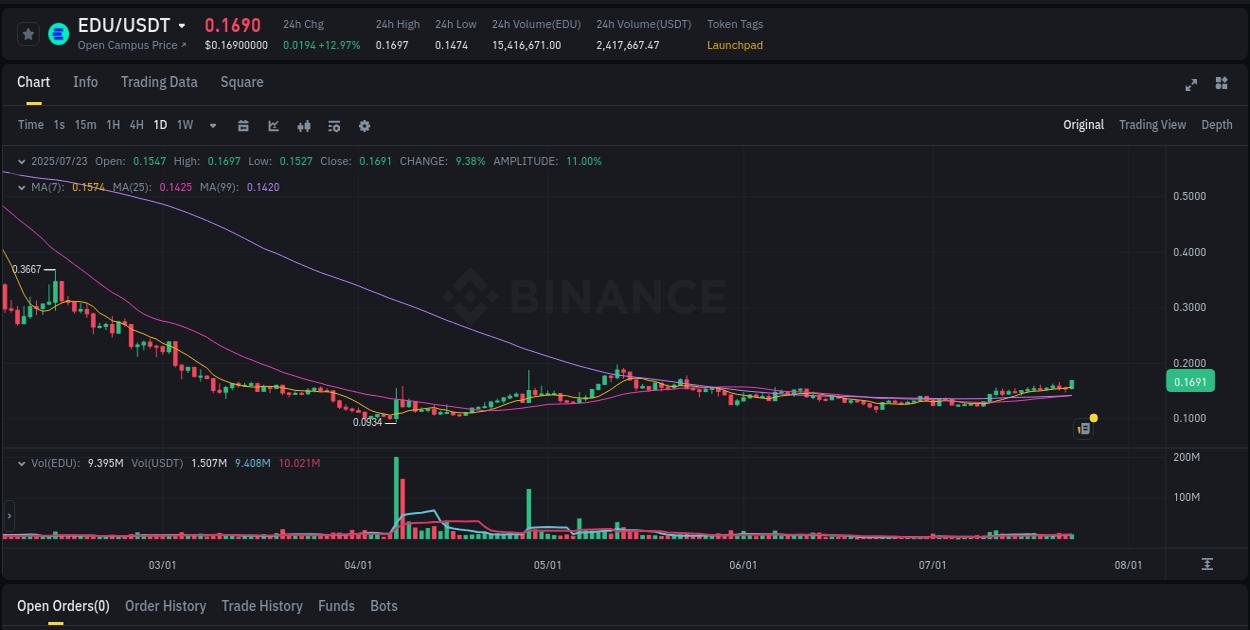Open the Order History tab
Image resolution: width=1250 pixels, height=630 pixels.
165,606
